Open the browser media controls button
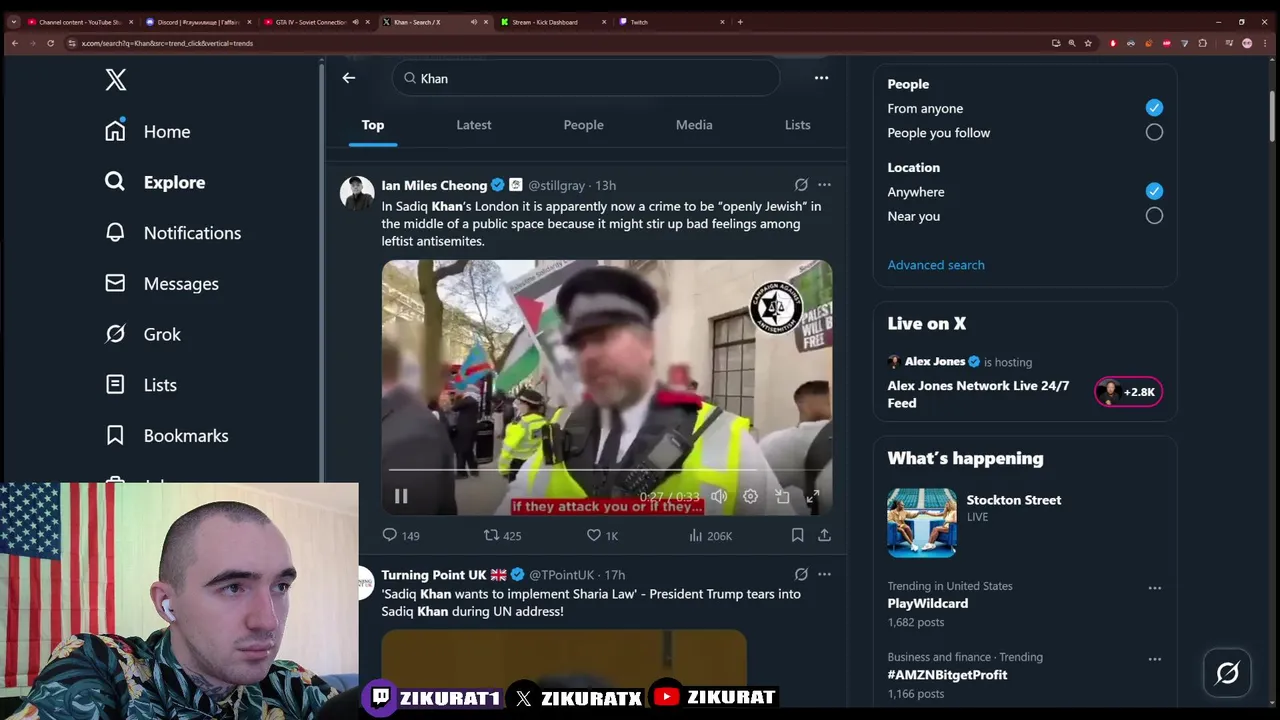 1228,43
